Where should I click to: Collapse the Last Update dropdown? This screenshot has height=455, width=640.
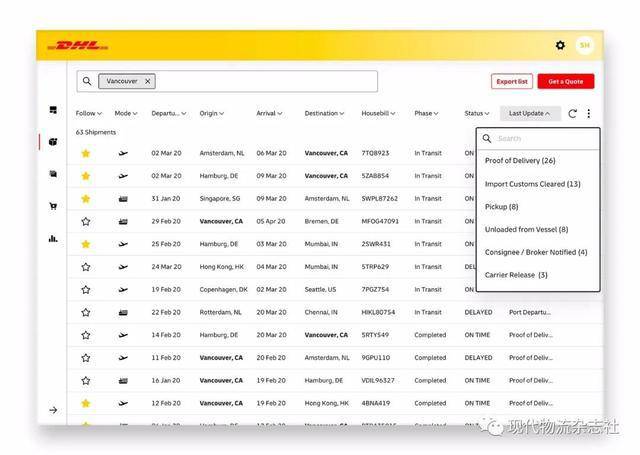(529, 113)
